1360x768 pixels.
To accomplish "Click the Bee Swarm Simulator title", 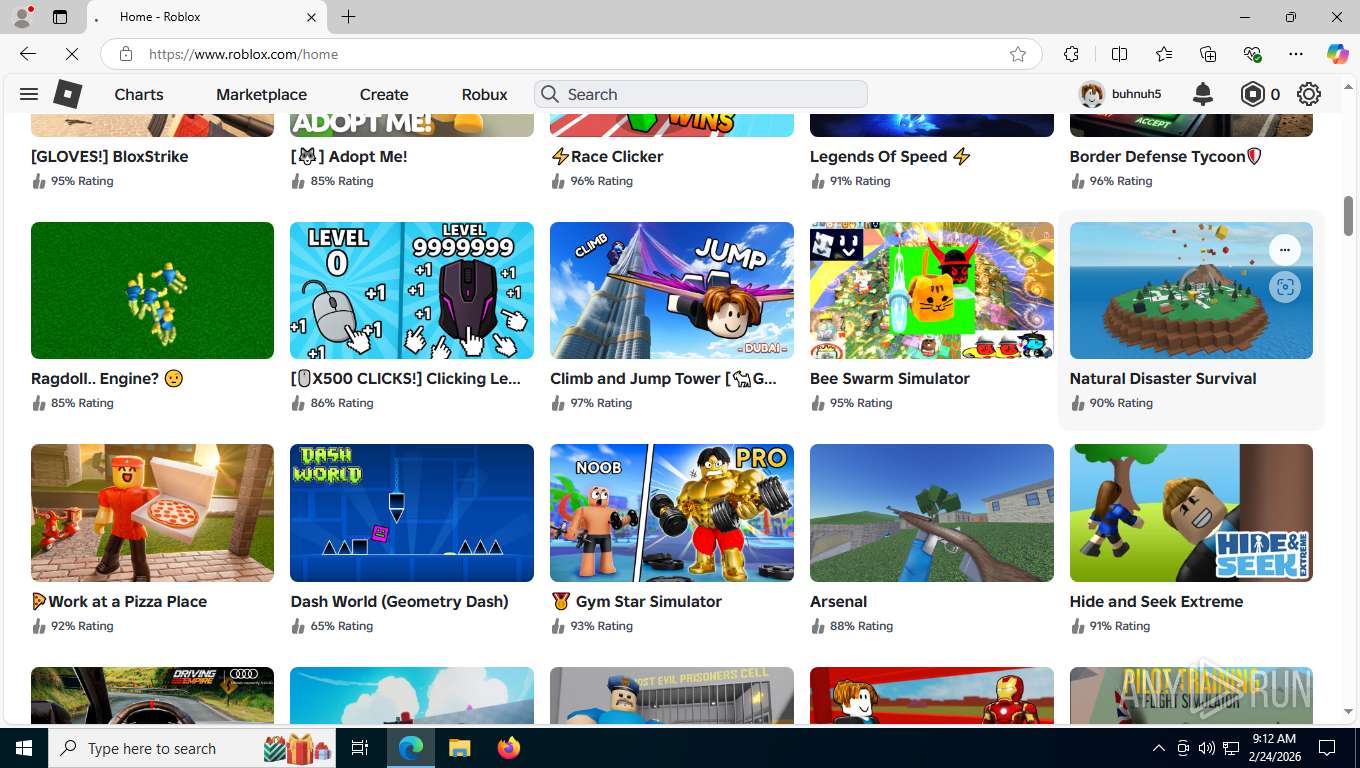I will [890, 379].
